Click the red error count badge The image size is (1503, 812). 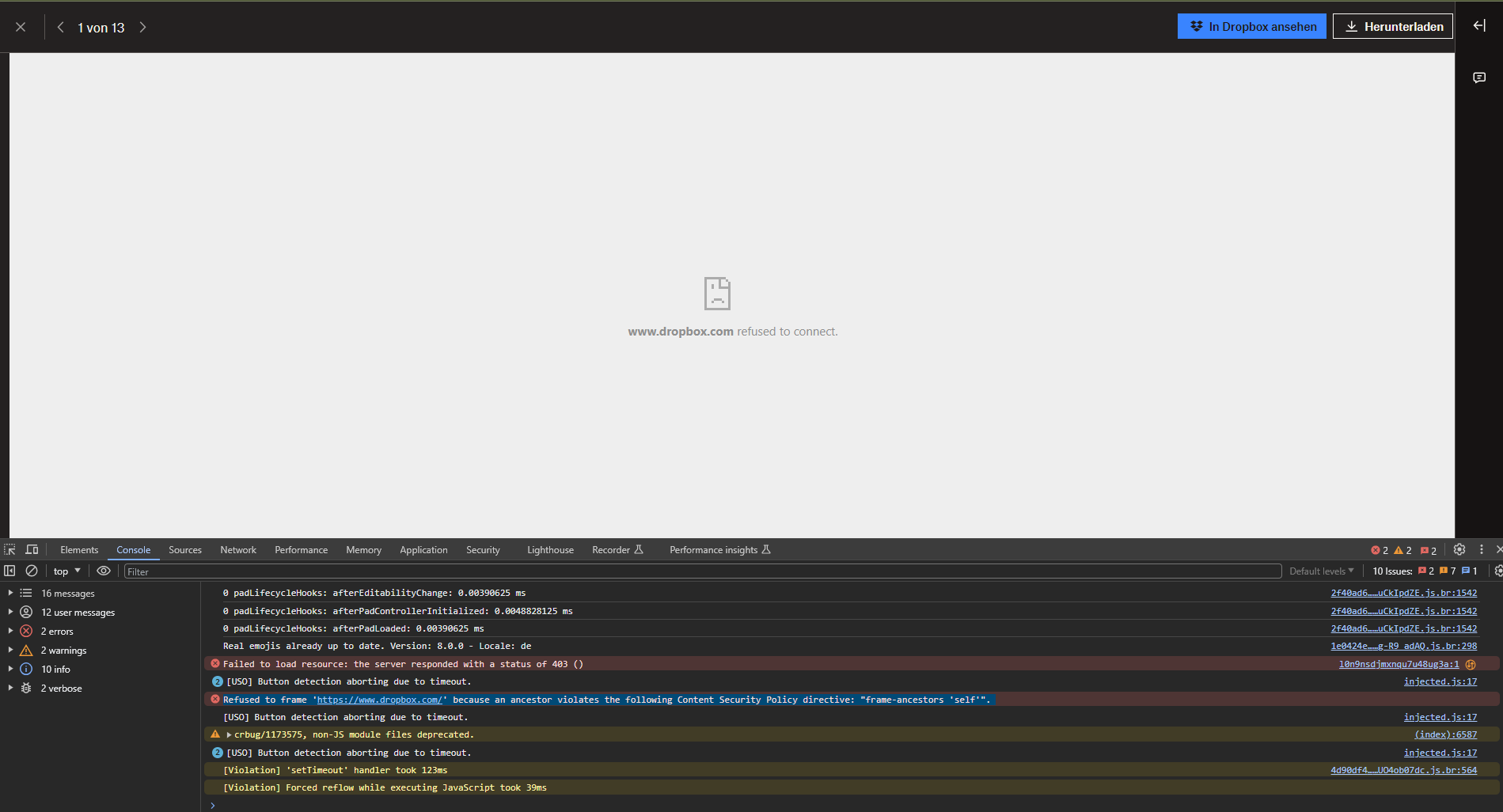pos(1380,550)
